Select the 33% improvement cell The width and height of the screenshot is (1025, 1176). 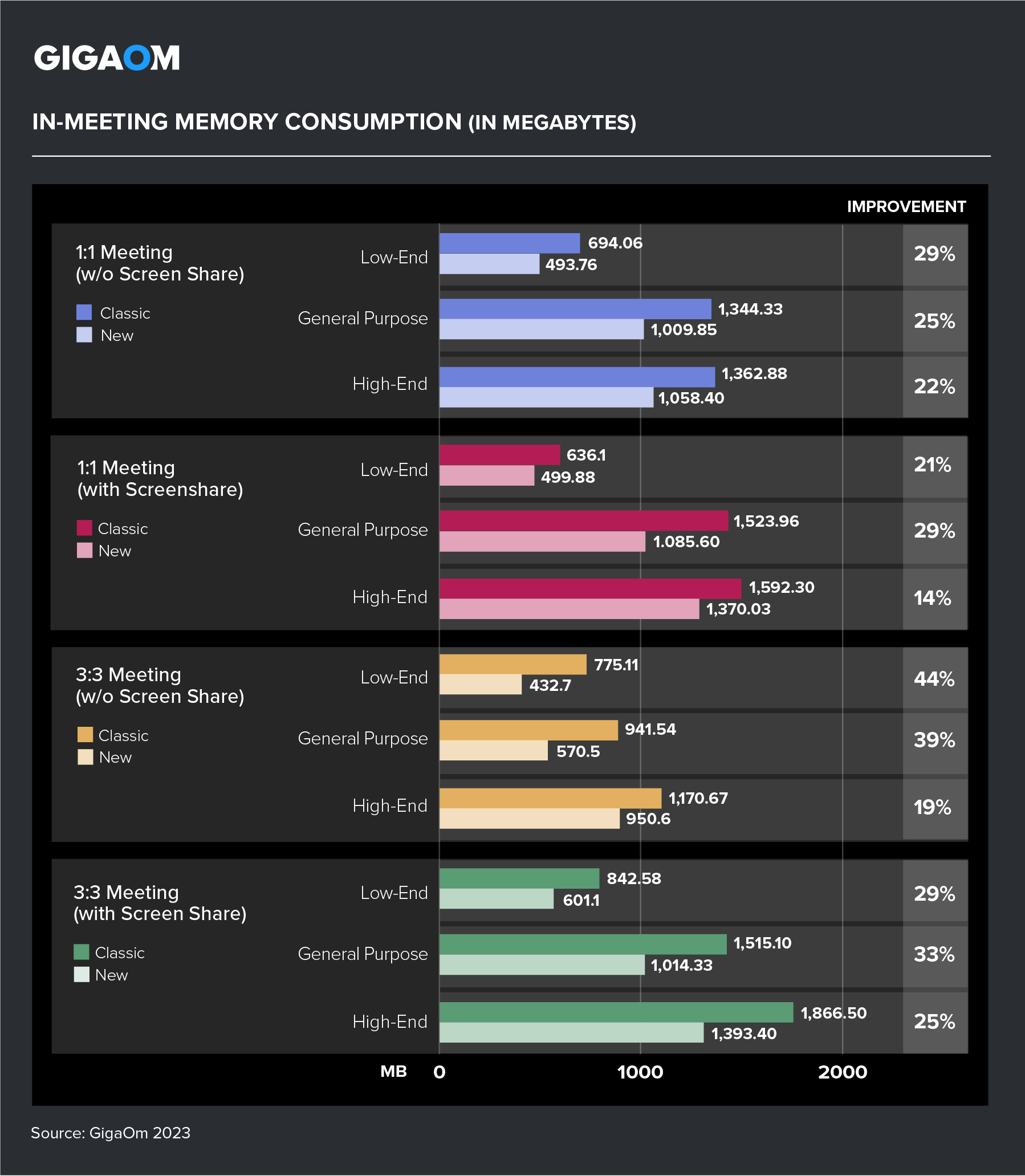934,955
